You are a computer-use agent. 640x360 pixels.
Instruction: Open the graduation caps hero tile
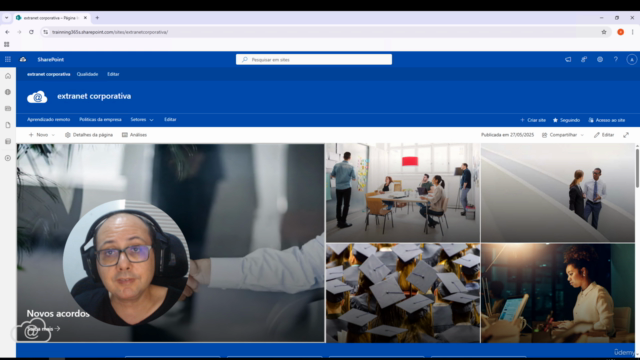coord(403,293)
